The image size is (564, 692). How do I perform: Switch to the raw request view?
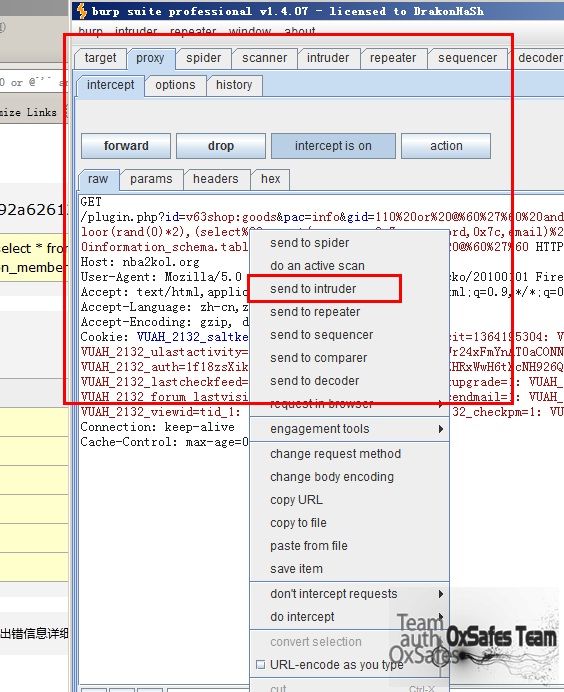pos(98,179)
